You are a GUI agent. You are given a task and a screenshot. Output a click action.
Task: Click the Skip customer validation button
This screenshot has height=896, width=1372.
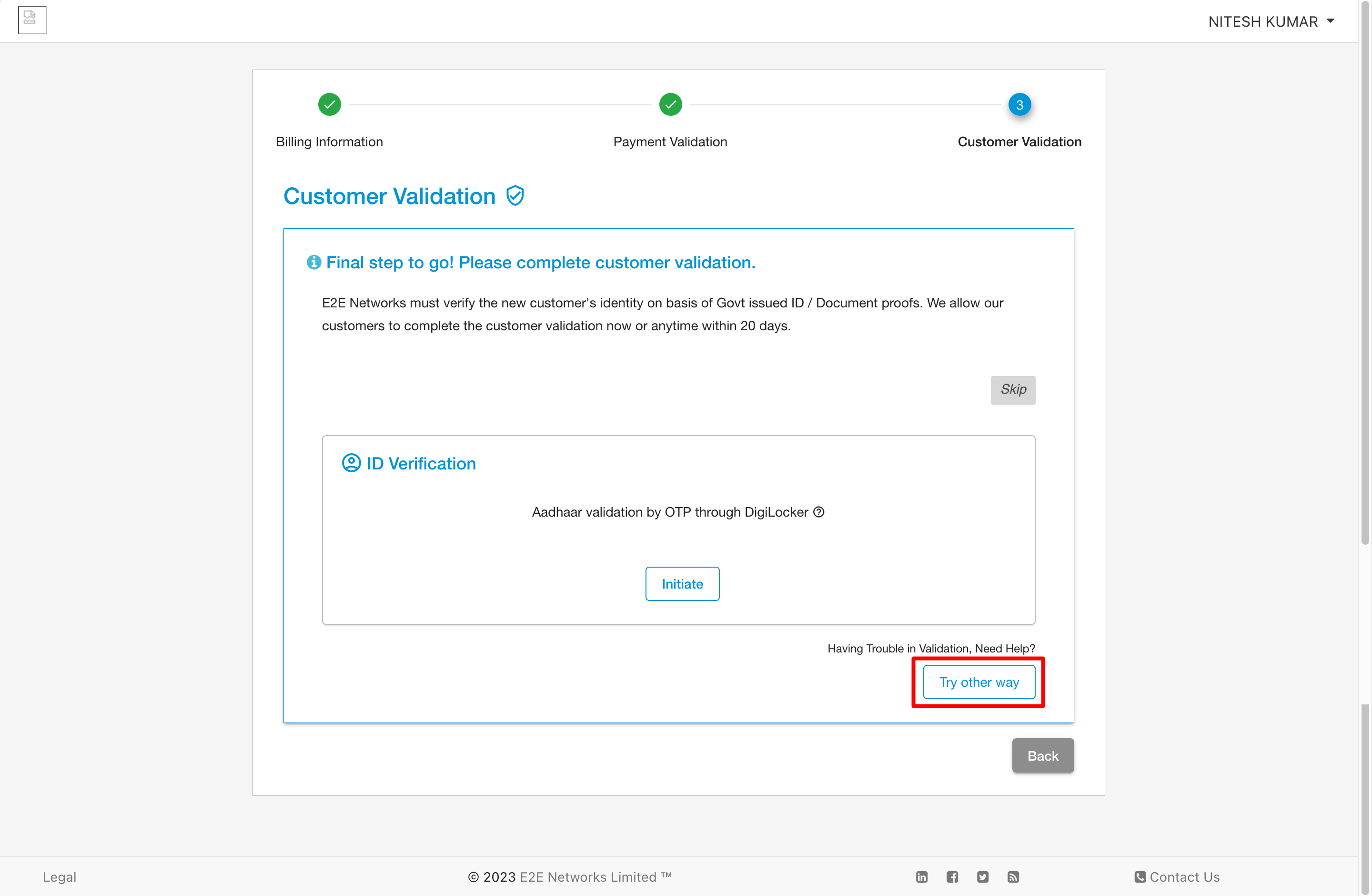tap(1012, 389)
